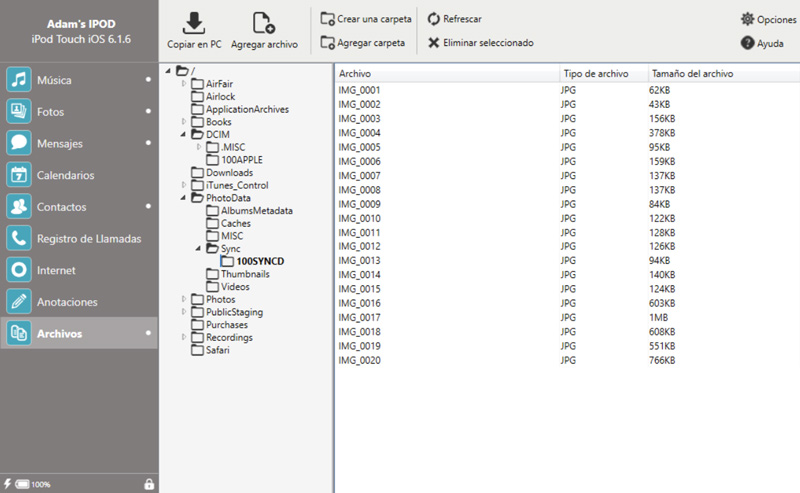800x493 pixels.
Task: Open the Internet section icon
Action: point(19,269)
